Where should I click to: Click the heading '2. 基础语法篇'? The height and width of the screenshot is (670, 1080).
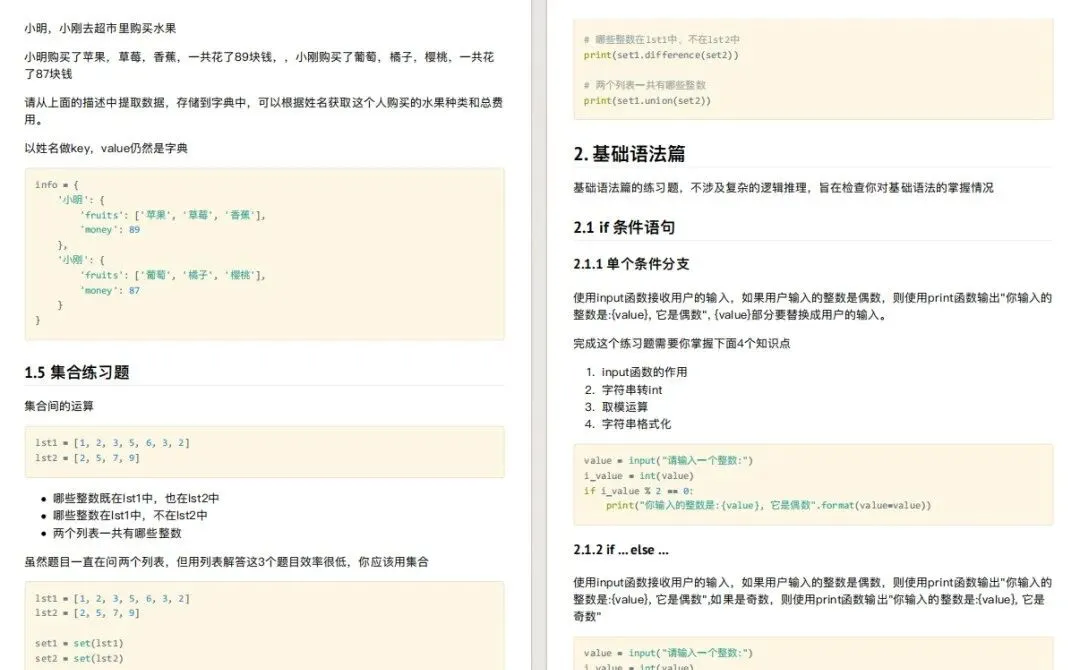coord(629,154)
